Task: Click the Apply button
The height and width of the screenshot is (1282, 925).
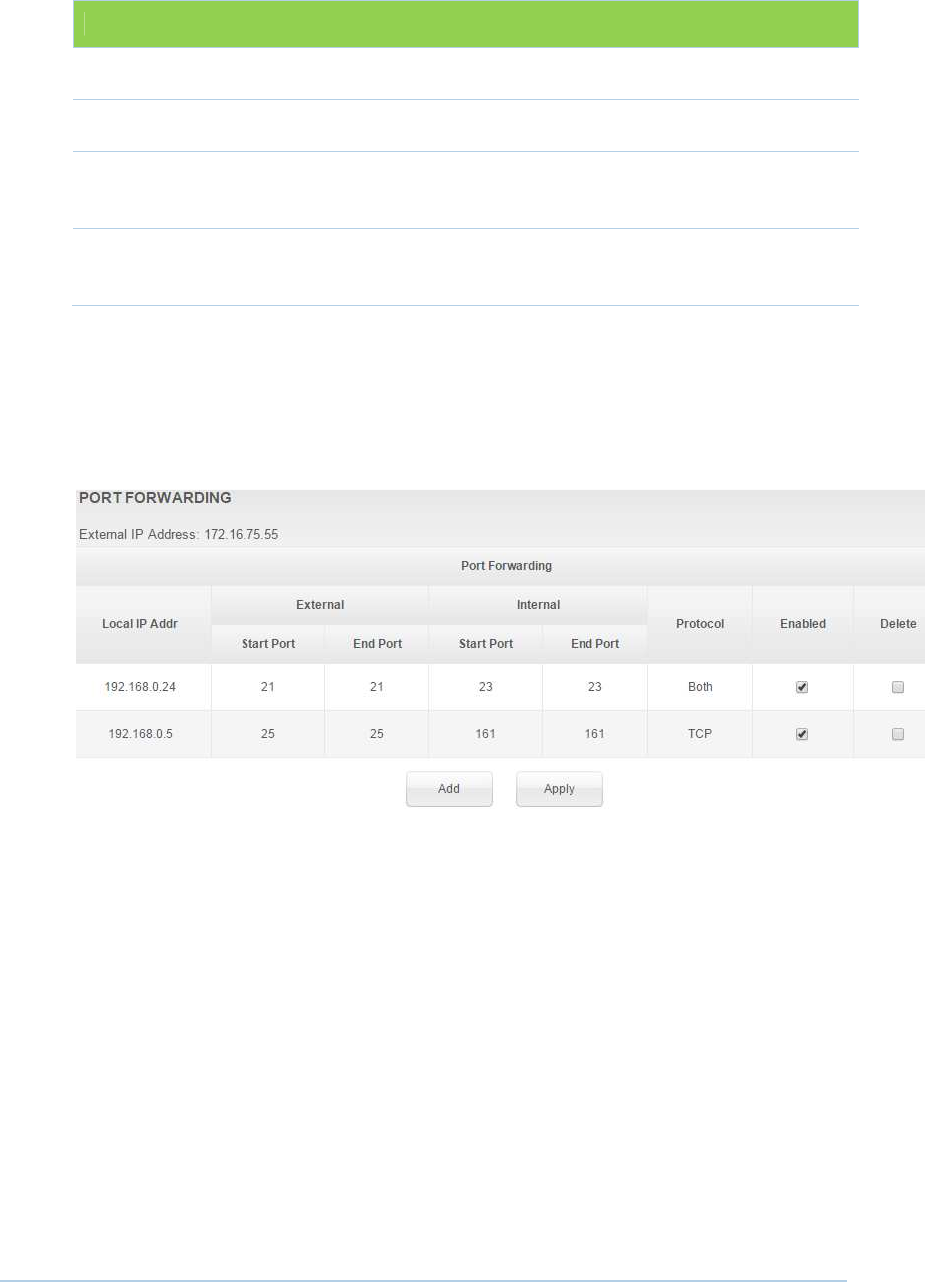Action: pyautogui.click(x=559, y=789)
